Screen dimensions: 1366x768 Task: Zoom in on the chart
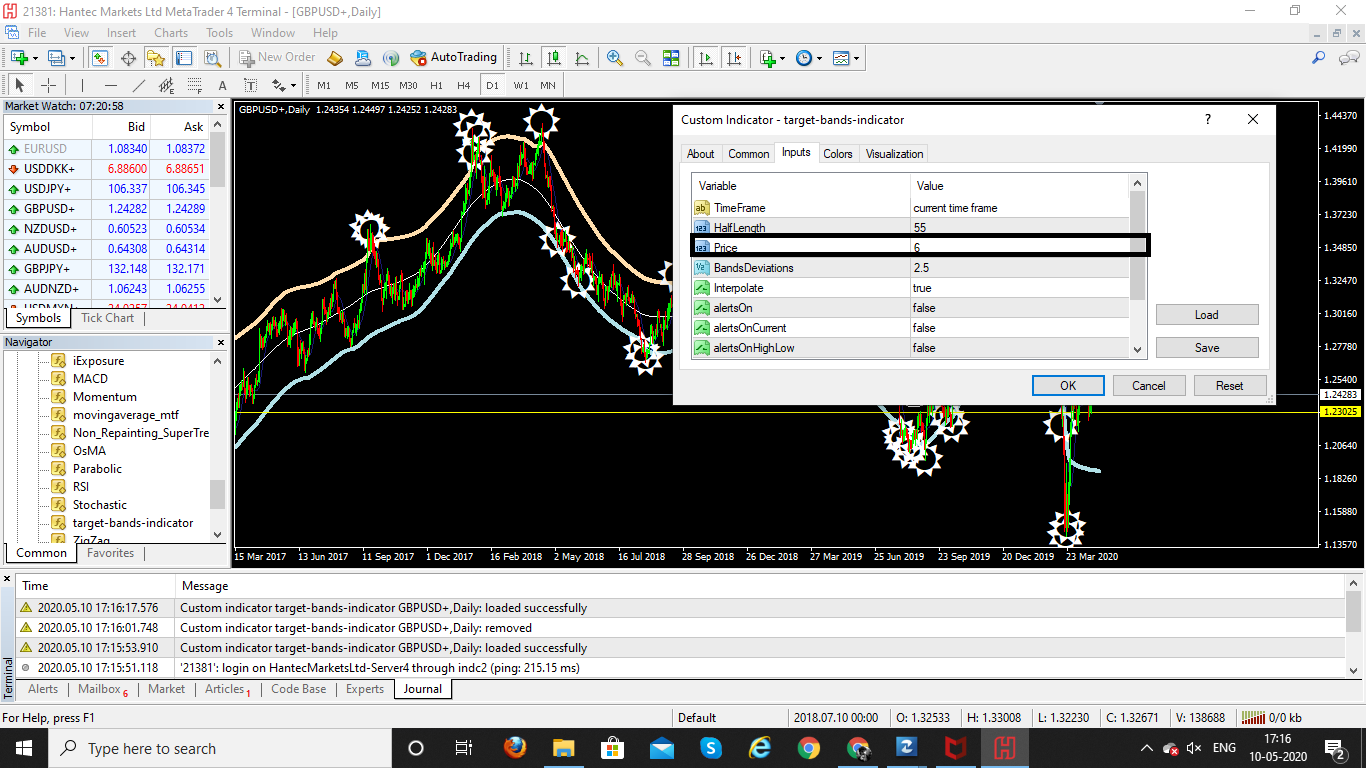click(x=615, y=58)
